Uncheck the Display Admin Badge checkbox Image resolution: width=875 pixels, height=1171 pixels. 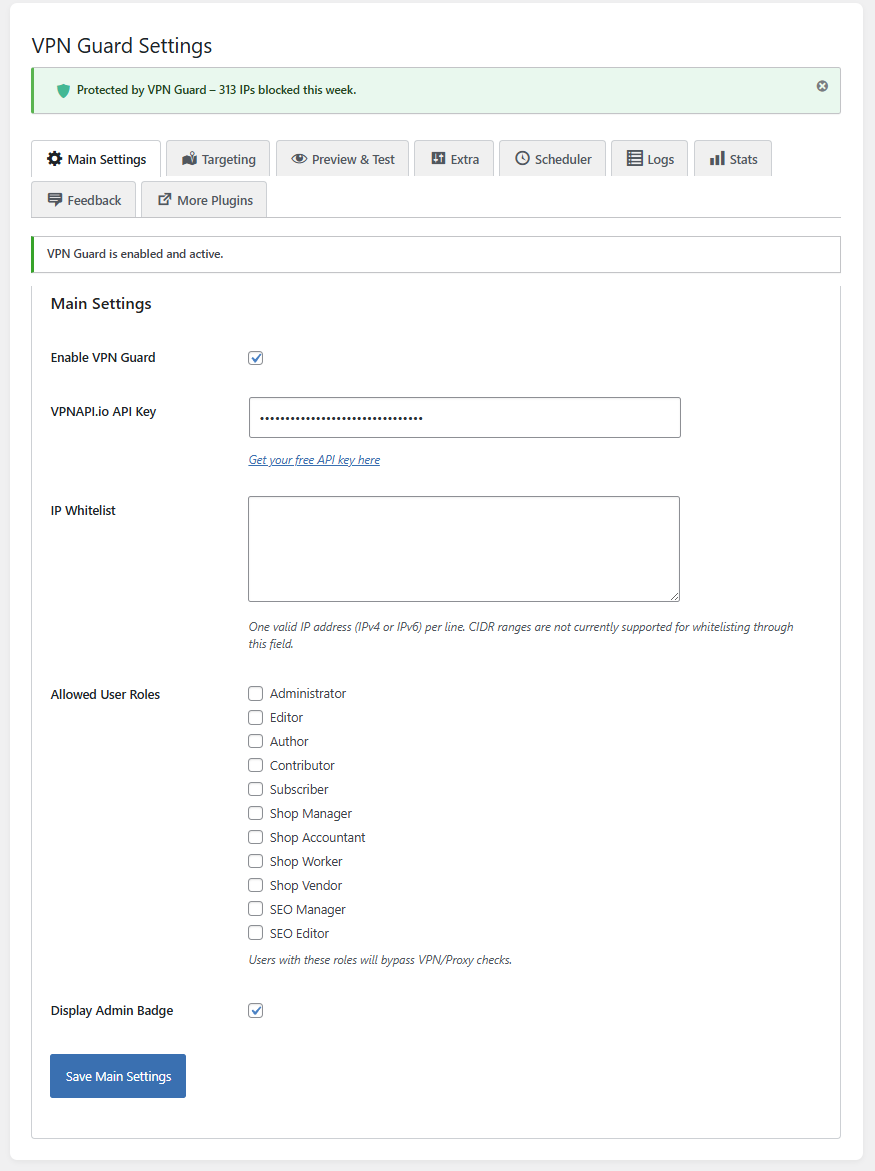coord(256,1011)
